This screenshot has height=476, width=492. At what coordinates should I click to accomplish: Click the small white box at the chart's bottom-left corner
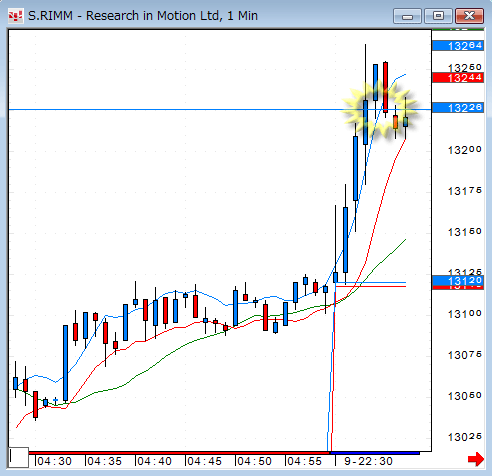[x=19, y=457]
